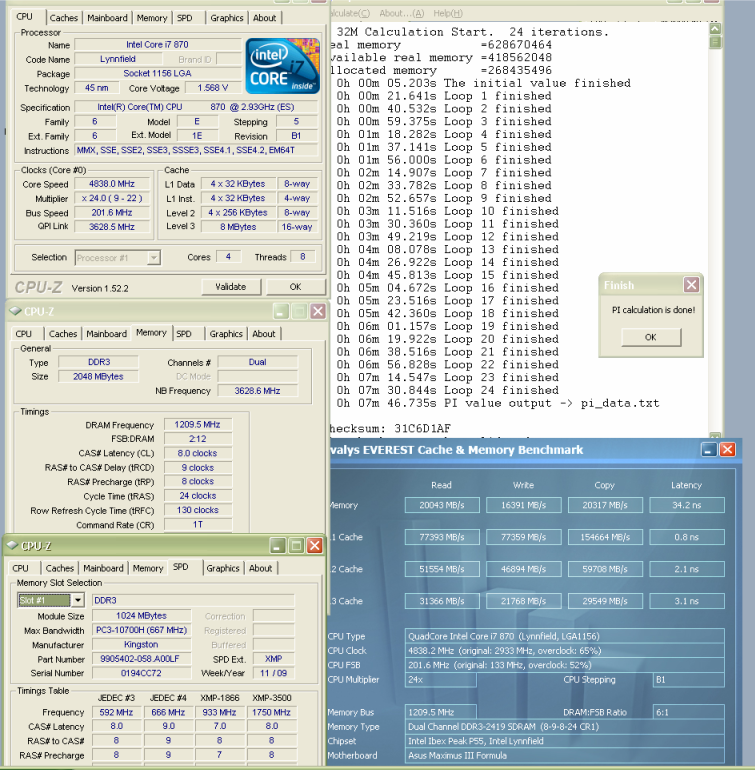755x770 pixels.
Task: Go to Mainboard tab in SPD CPU-Z window
Action: coord(103,568)
